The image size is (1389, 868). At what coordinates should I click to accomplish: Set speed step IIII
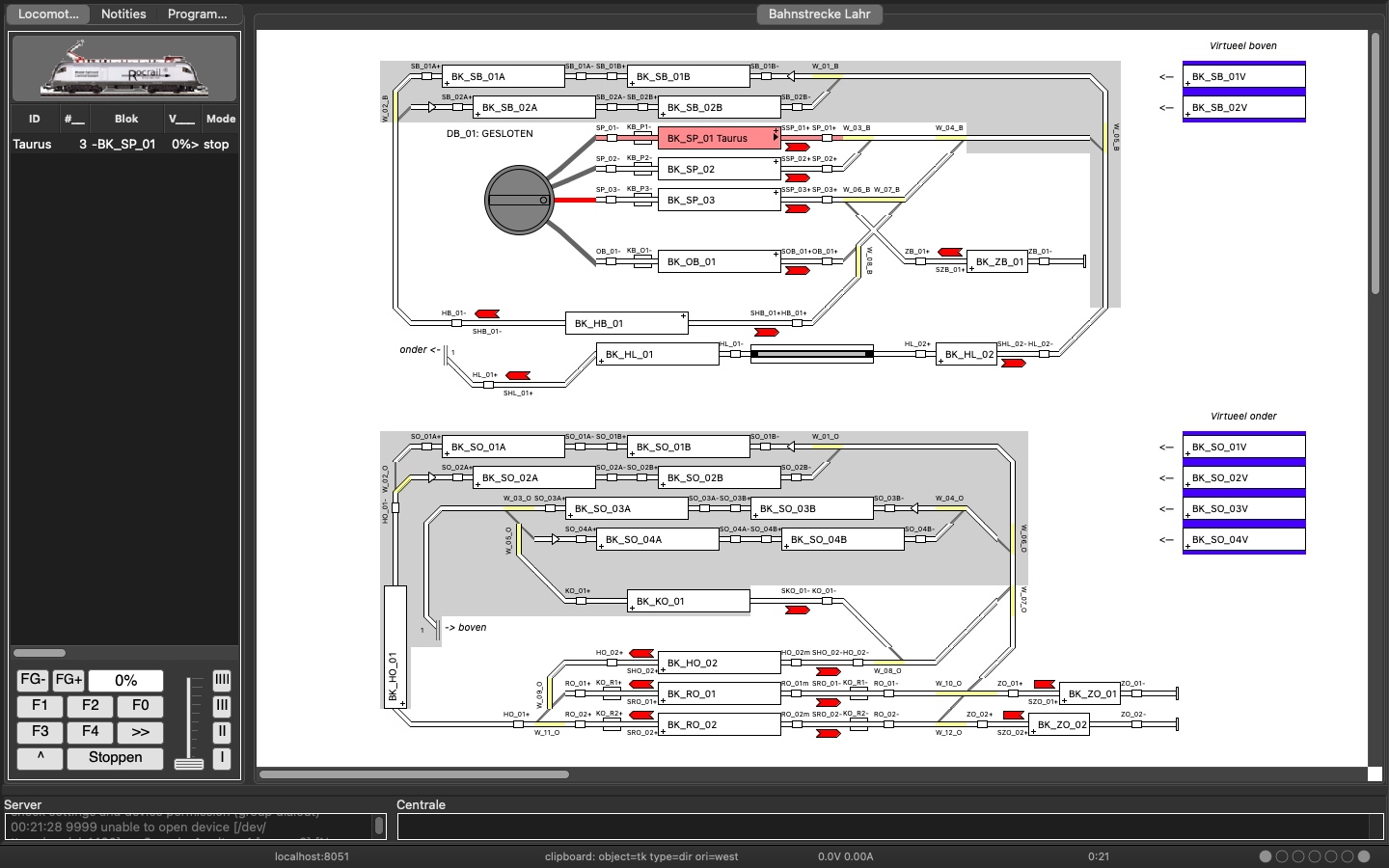[x=222, y=680]
